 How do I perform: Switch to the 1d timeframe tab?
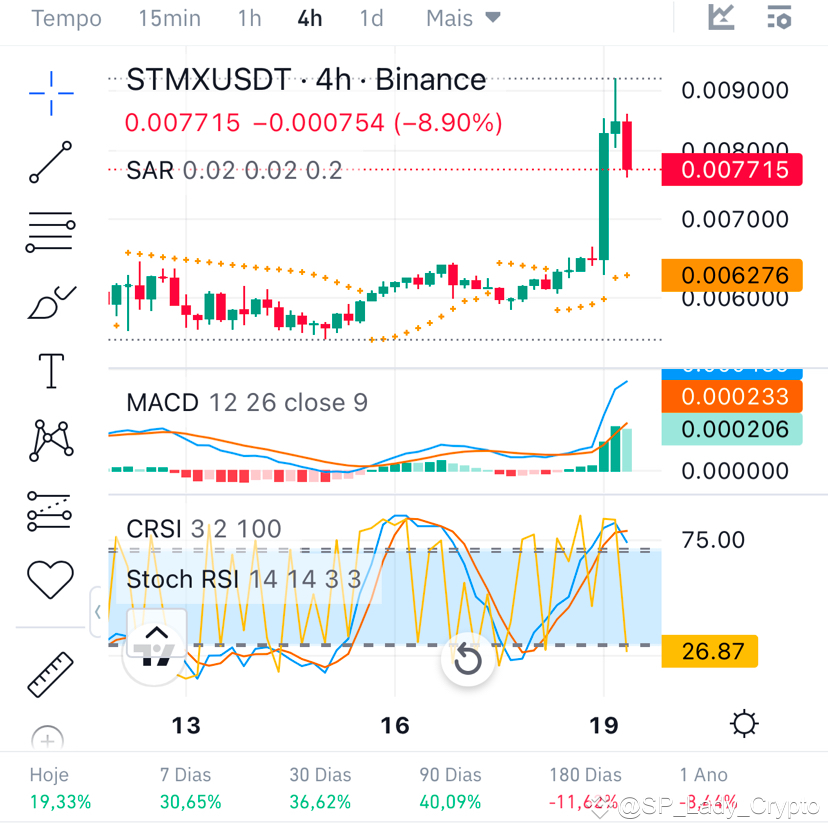371,17
